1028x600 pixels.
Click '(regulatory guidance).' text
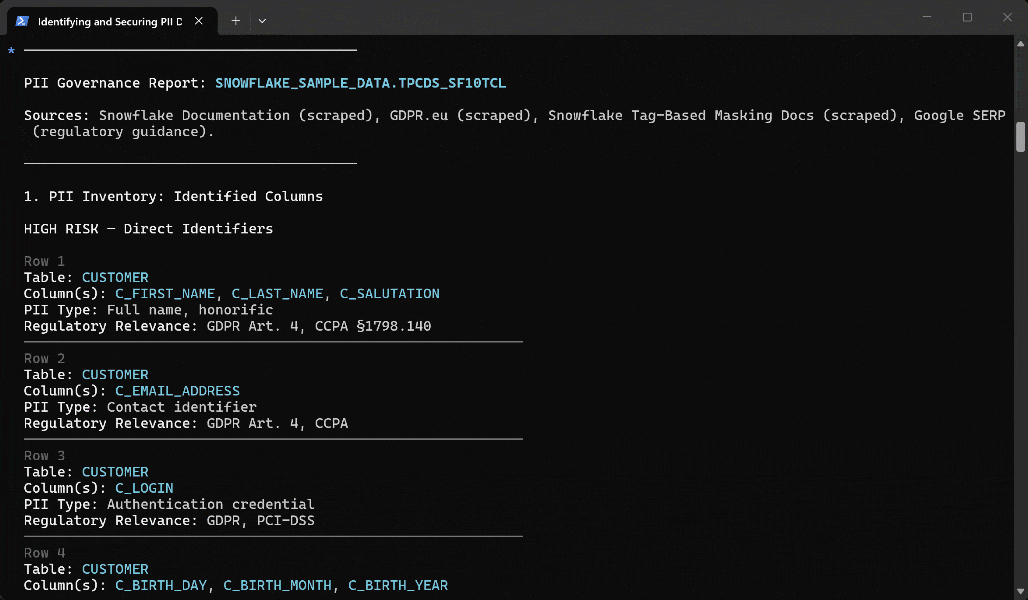coord(123,132)
